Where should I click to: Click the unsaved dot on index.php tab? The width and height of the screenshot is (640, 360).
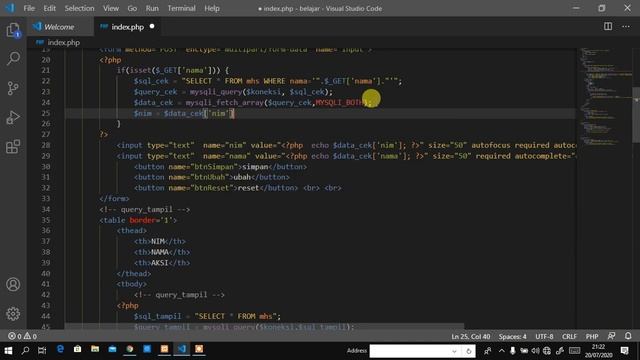[x=152, y=27]
